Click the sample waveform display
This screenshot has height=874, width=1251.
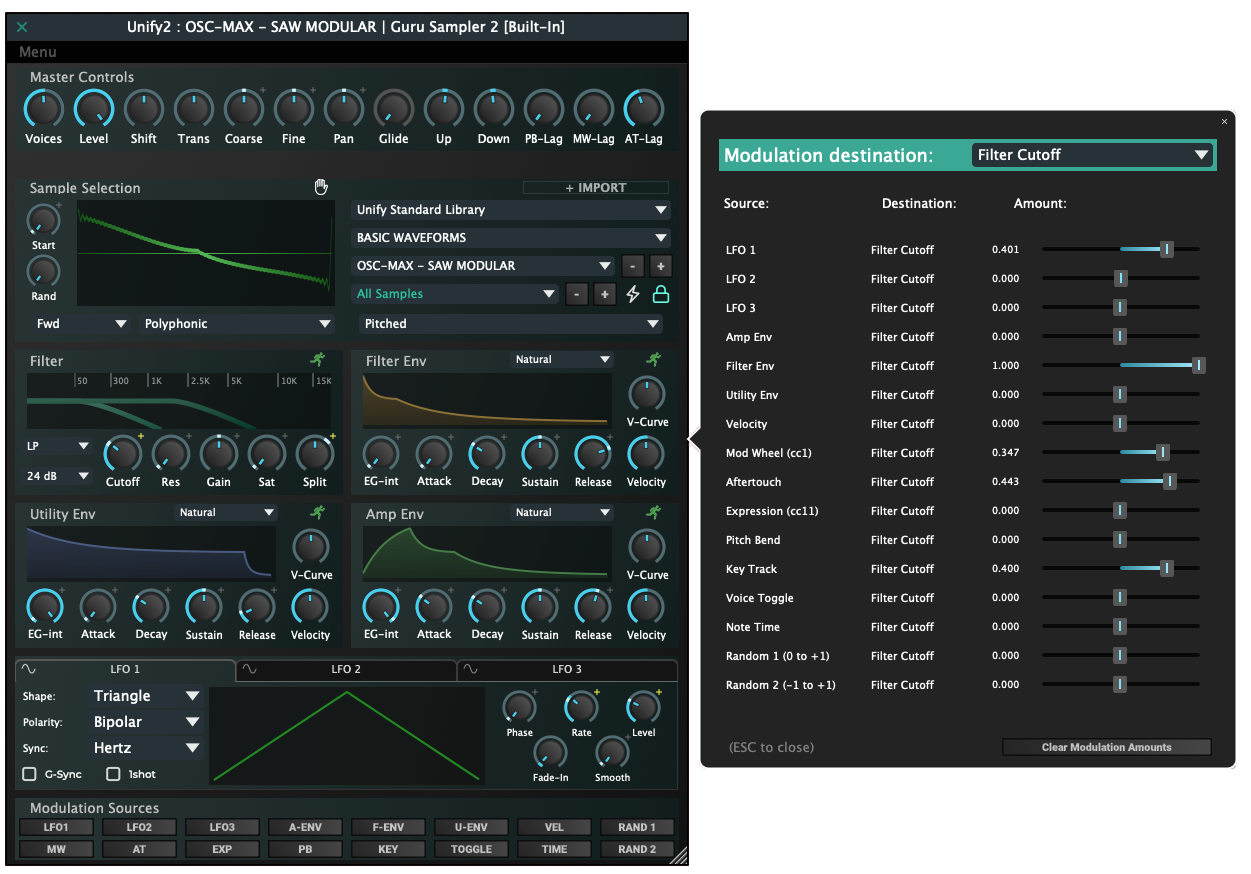pos(205,254)
